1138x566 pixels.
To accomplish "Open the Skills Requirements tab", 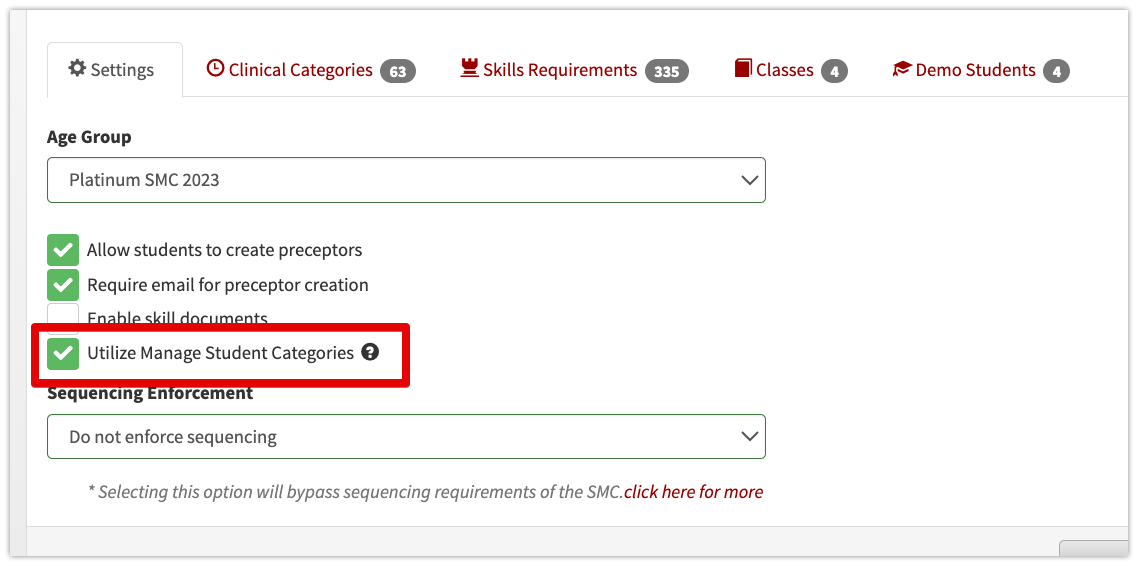I will point(575,70).
